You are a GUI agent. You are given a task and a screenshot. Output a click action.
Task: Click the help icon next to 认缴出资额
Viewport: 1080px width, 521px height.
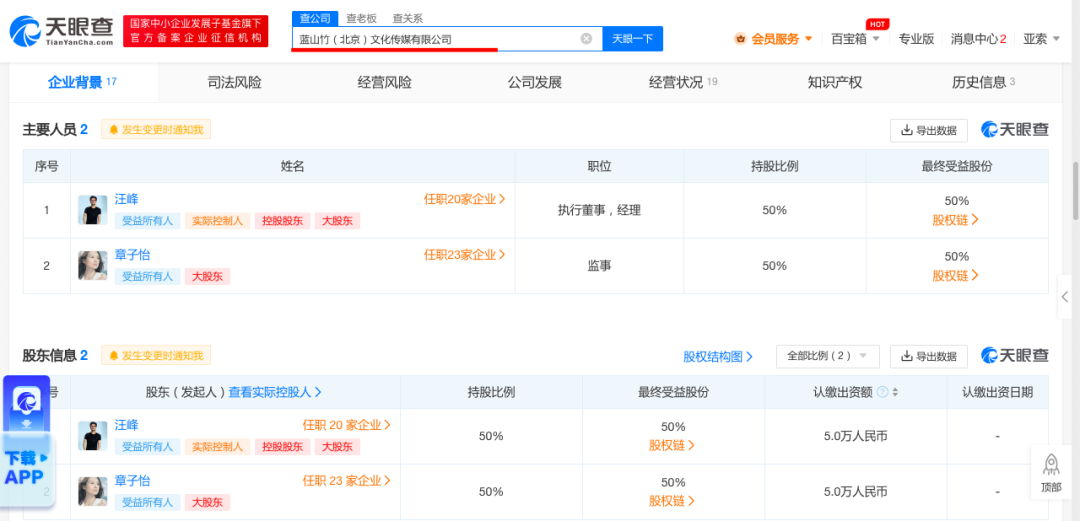point(882,392)
